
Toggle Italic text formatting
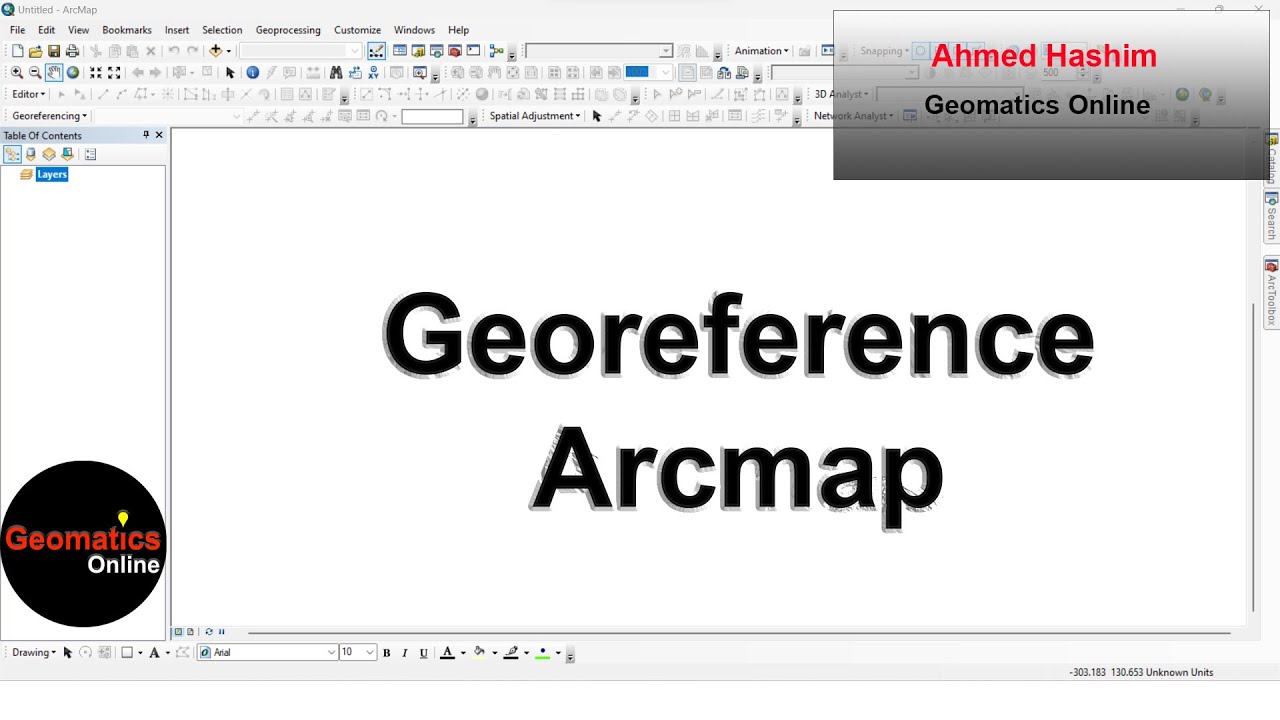[405, 653]
